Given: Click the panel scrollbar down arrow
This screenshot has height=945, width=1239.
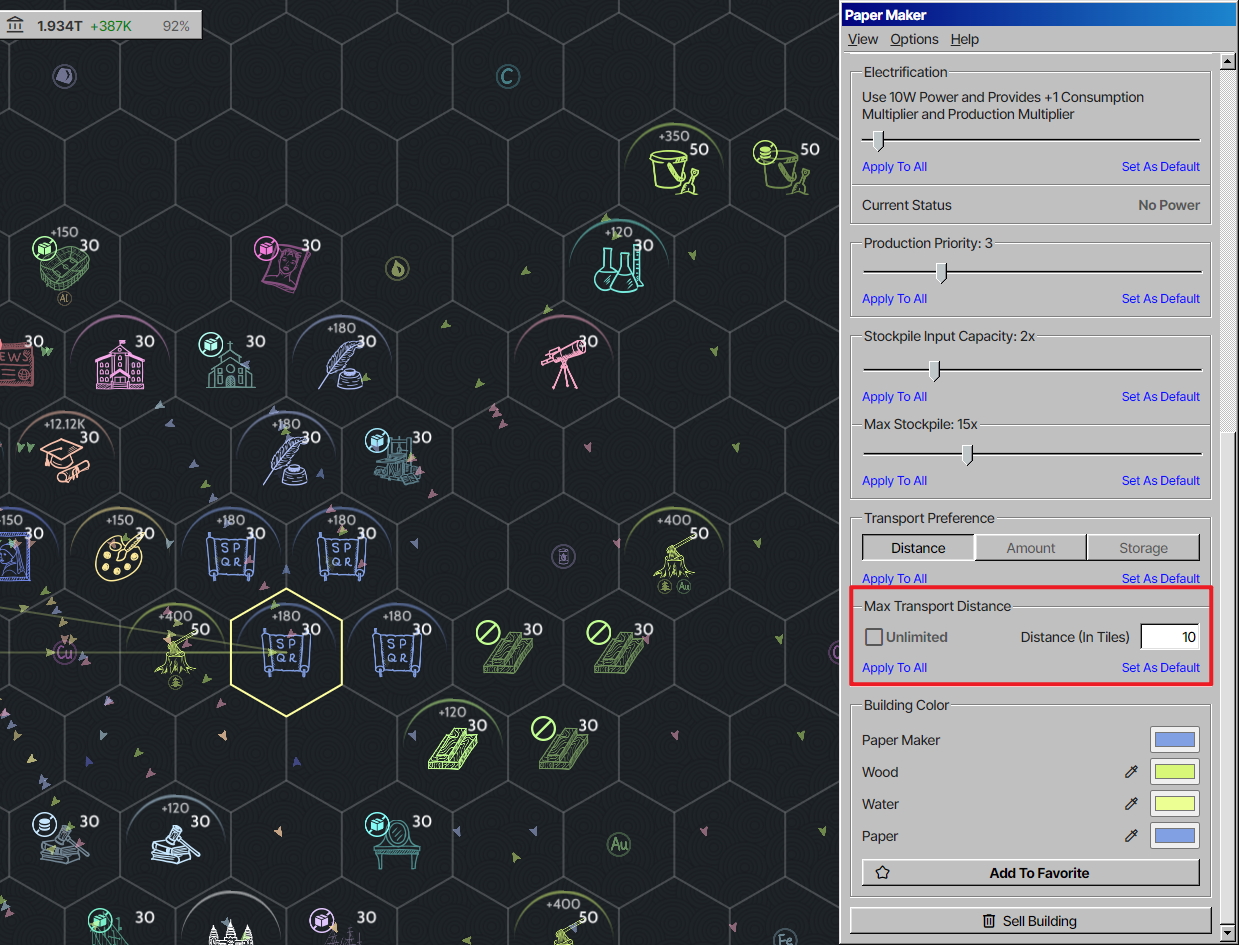Looking at the screenshot, I should pos(1229,934).
